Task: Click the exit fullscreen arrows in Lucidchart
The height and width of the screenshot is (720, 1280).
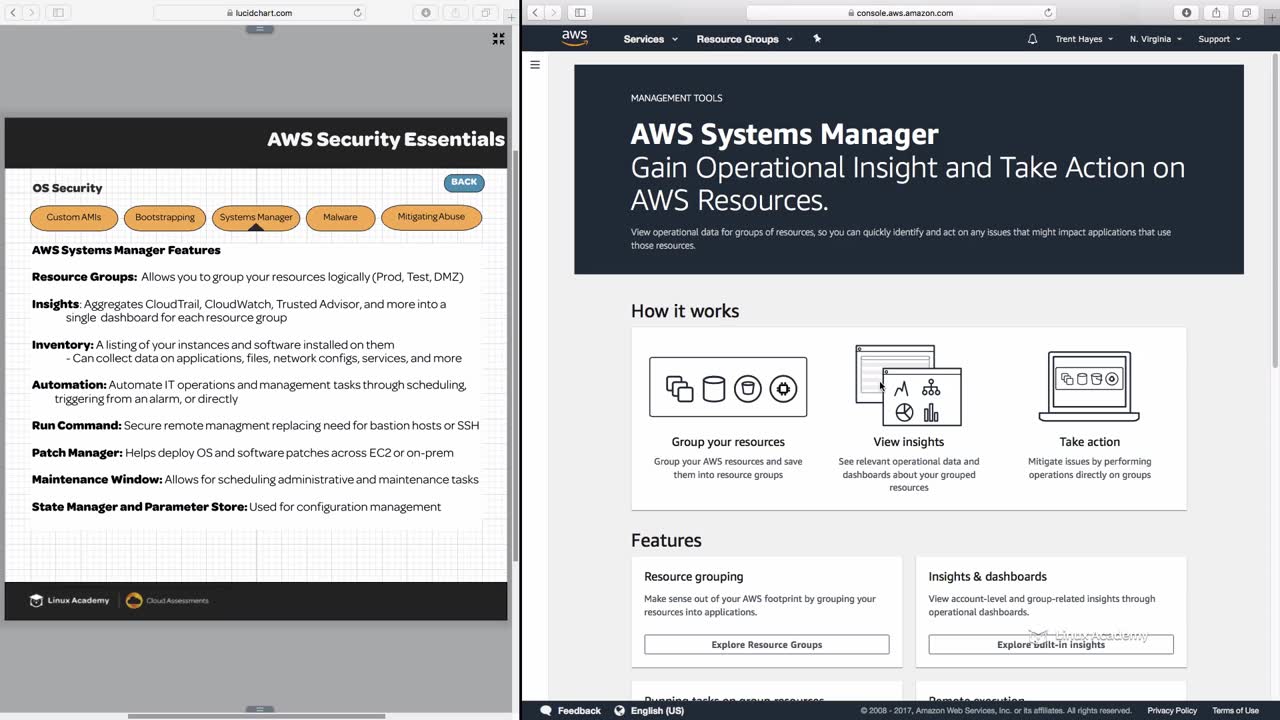Action: pyautogui.click(x=498, y=39)
